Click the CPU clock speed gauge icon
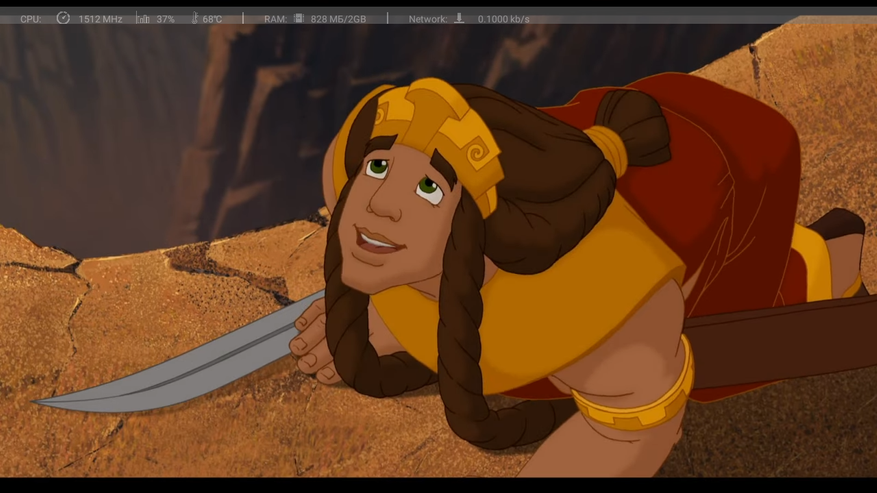The image size is (877, 493). [x=63, y=18]
